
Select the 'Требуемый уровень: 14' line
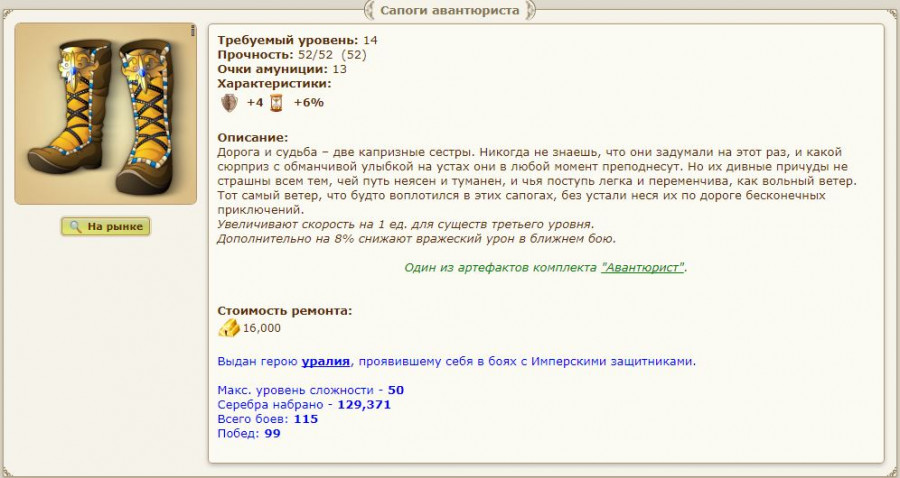297,40
